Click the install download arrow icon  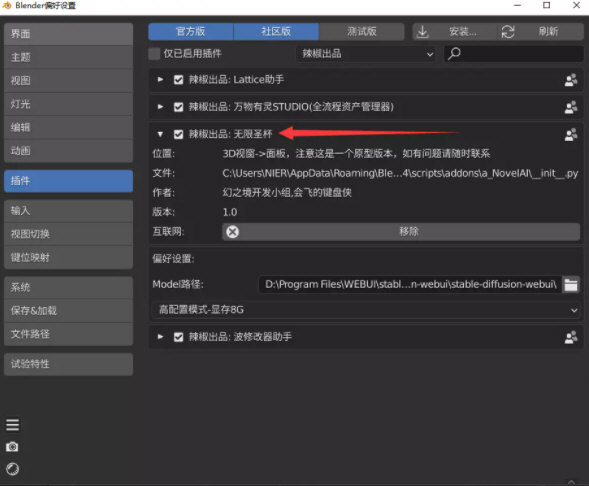(x=423, y=32)
